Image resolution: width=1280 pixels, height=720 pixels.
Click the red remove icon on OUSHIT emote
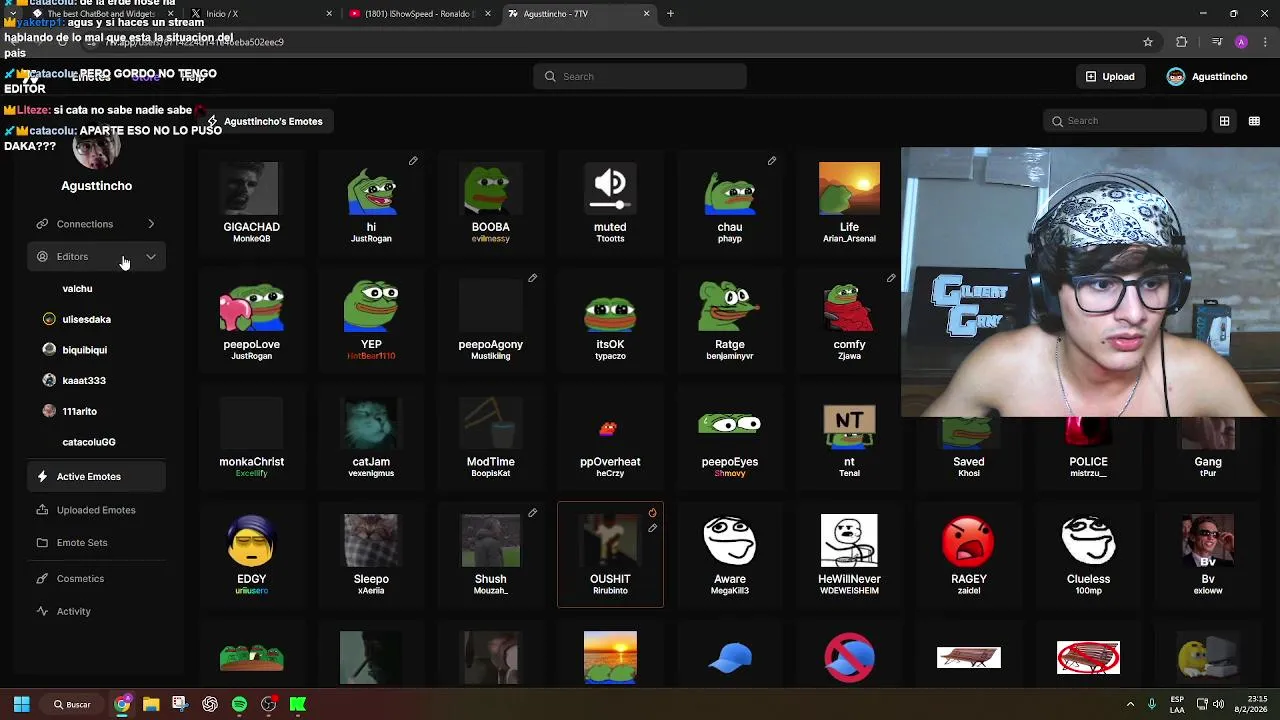click(652, 513)
